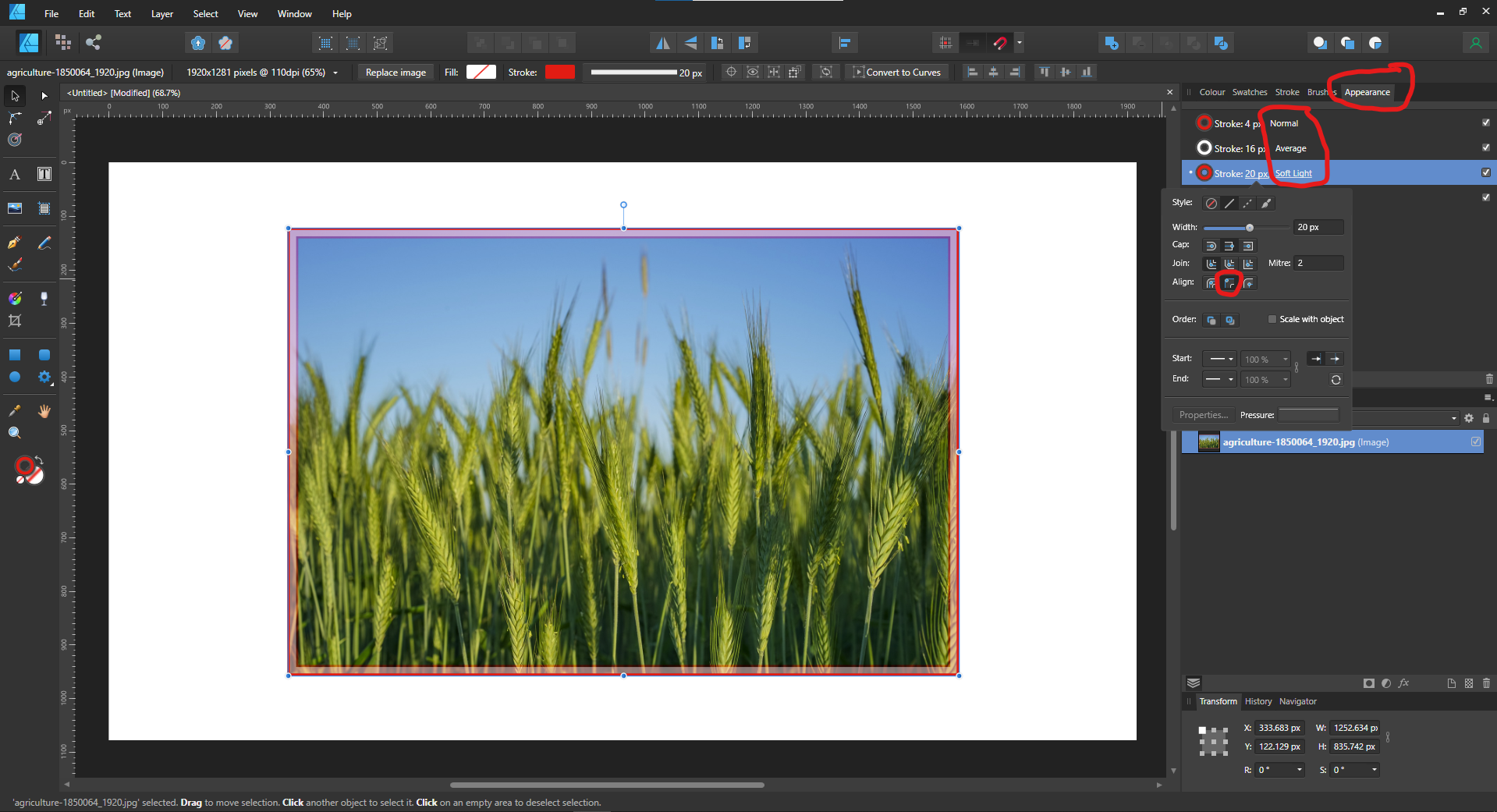Expand the snapping options dropdown arrow
Image resolution: width=1497 pixels, height=812 pixels.
(1019, 43)
